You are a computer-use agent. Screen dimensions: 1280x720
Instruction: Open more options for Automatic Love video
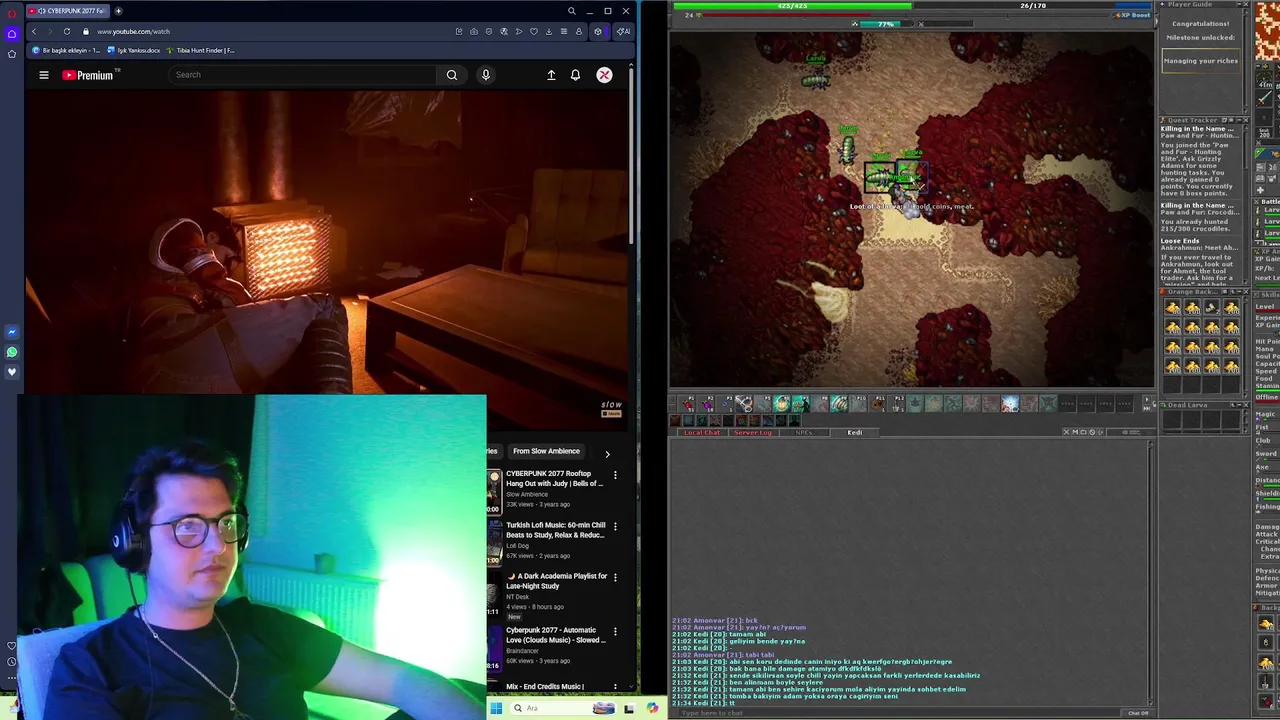(x=615, y=631)
